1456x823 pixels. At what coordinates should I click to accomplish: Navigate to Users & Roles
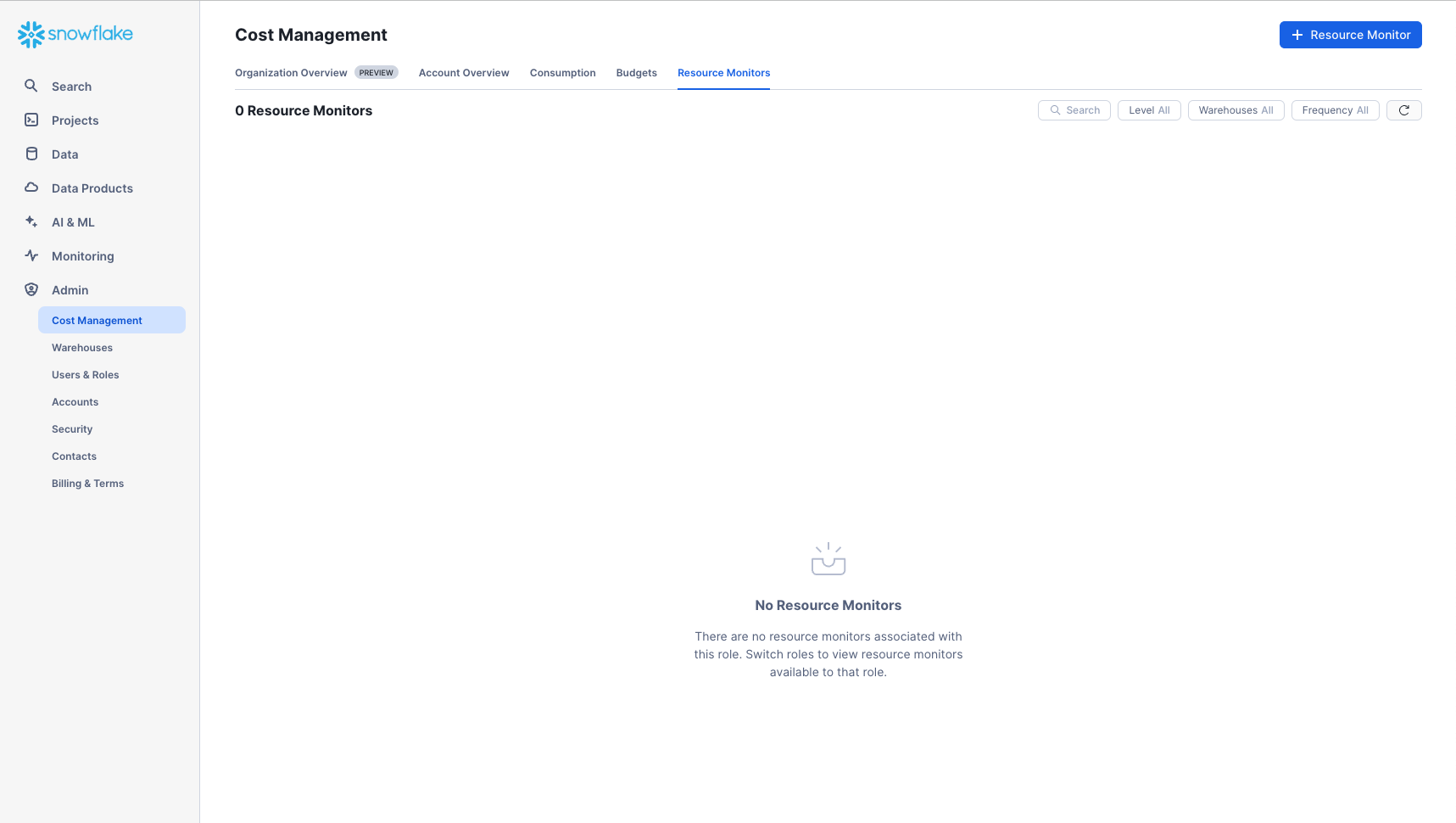[x=85, y=374]
